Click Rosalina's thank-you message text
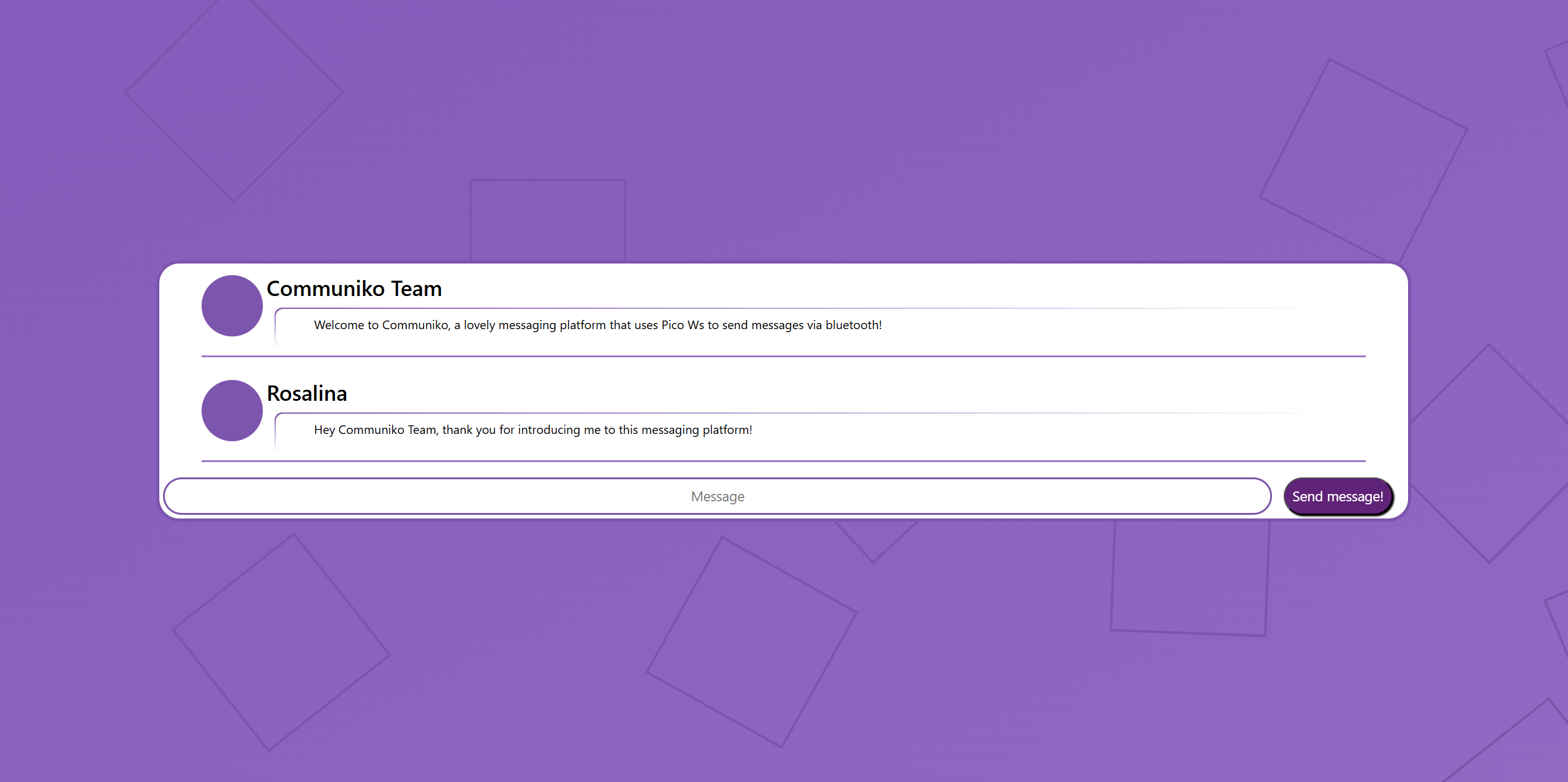The width and height of the screenshot is (1568, 782). click(x=532, y=430)
